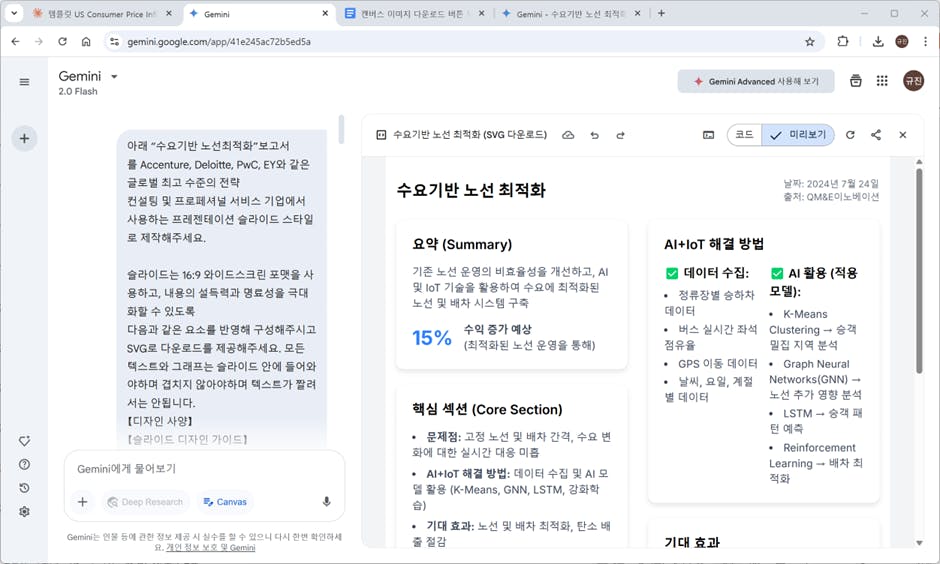Start a new chat with plus button

pos(24,138)
